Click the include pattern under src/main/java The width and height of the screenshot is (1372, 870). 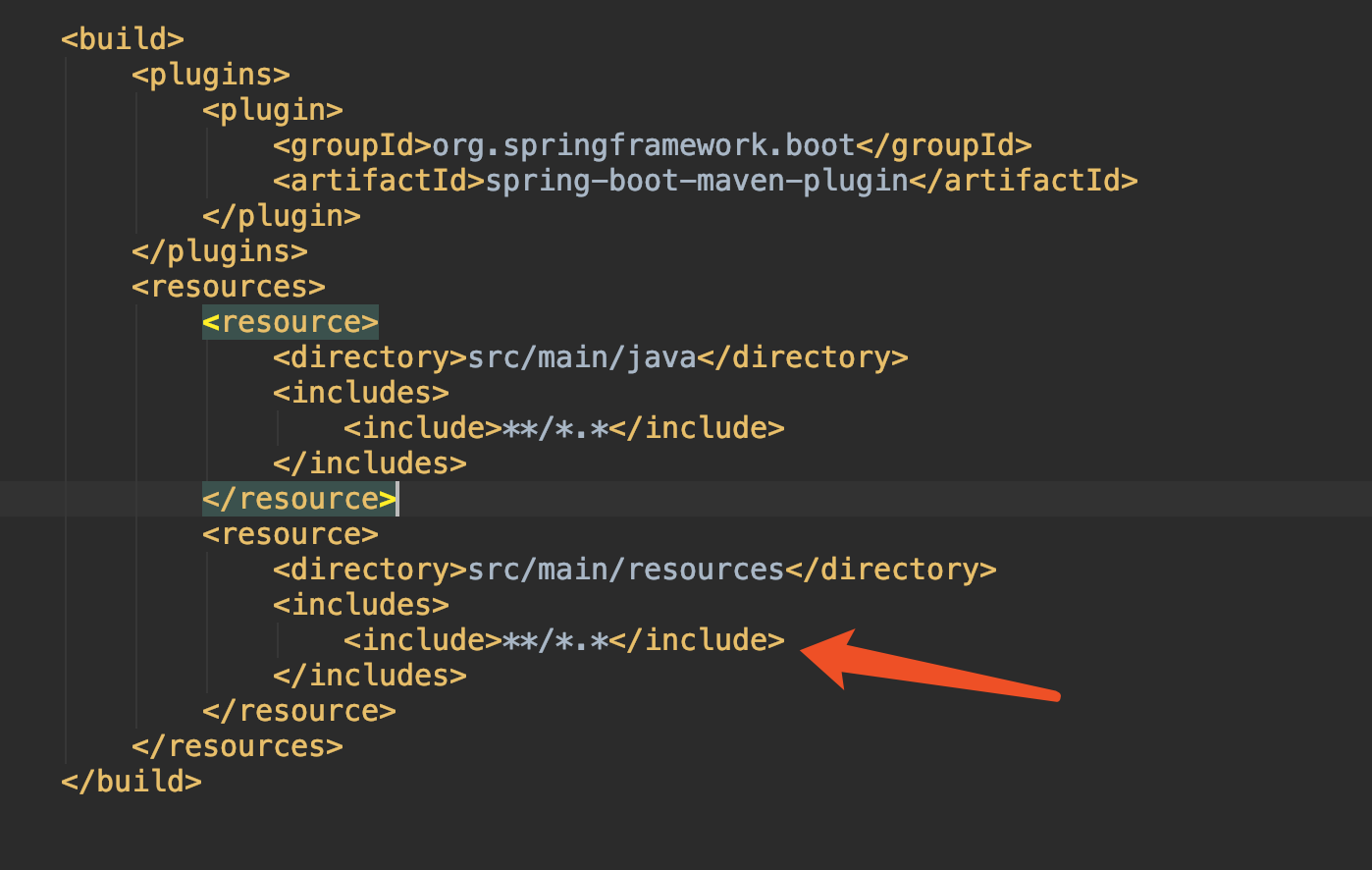(564, 428)
